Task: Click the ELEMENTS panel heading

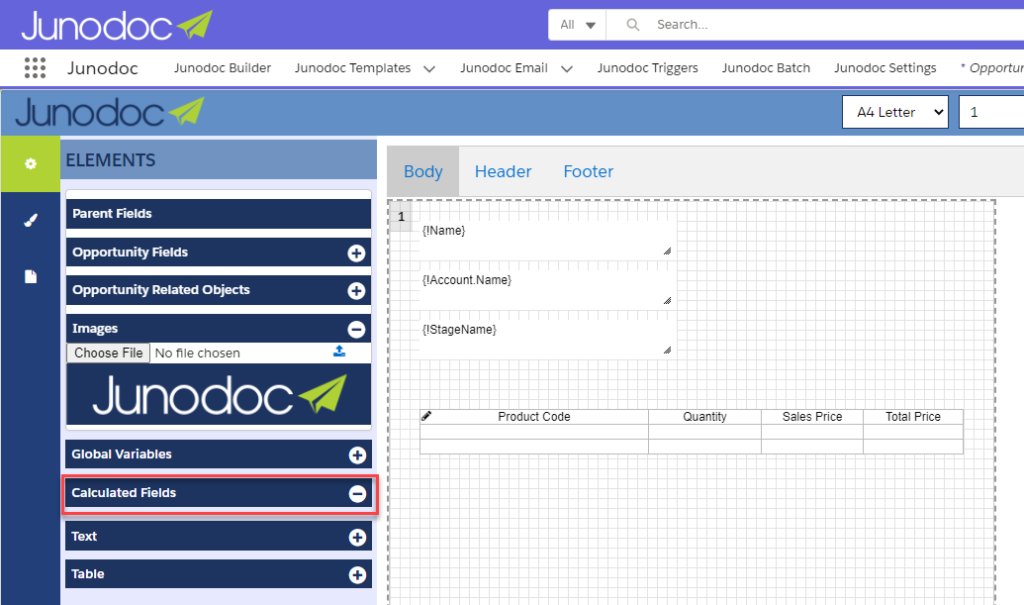Action: [x=110, y=160]
